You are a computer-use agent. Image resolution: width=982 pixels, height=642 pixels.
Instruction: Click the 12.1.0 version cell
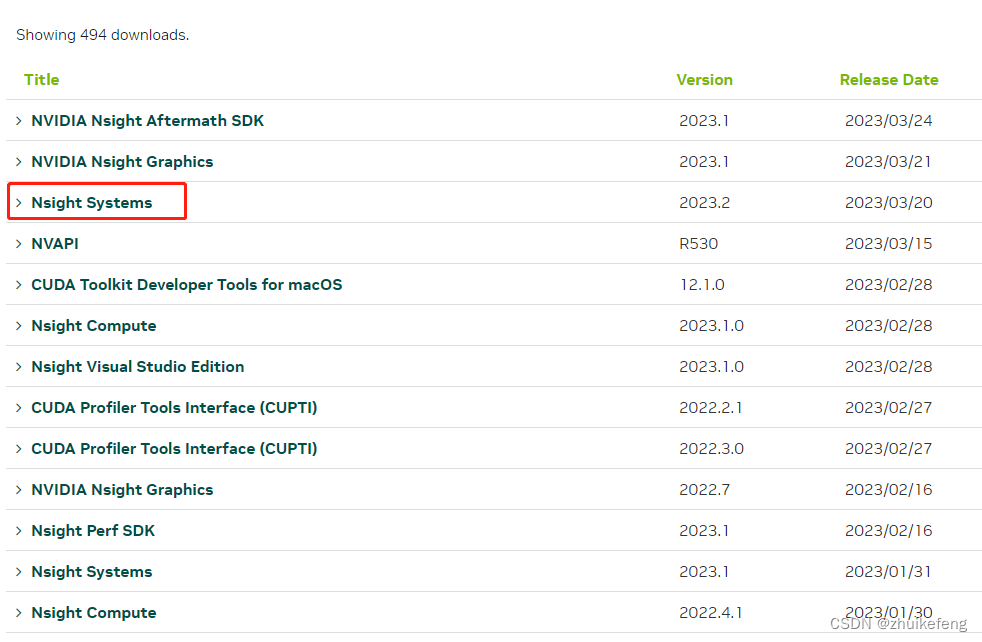click(702, 285)
